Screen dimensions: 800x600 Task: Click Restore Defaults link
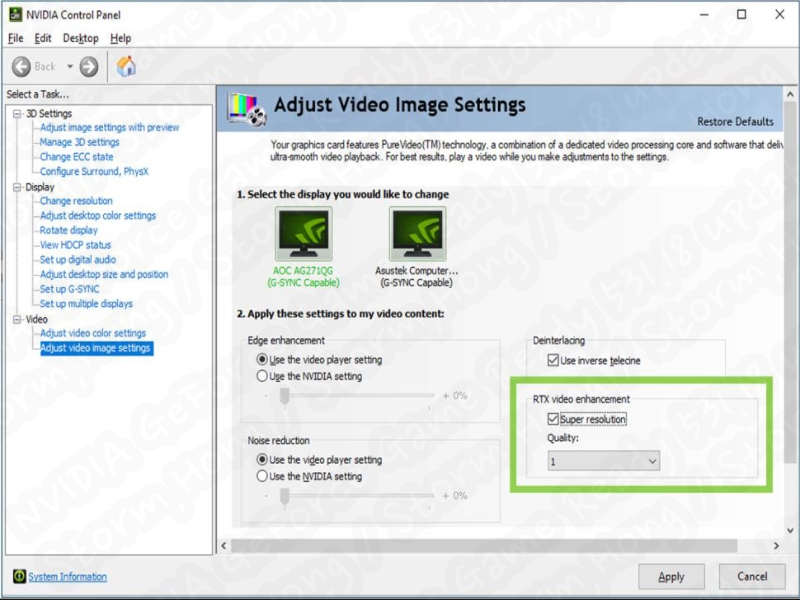pos(735,121)
